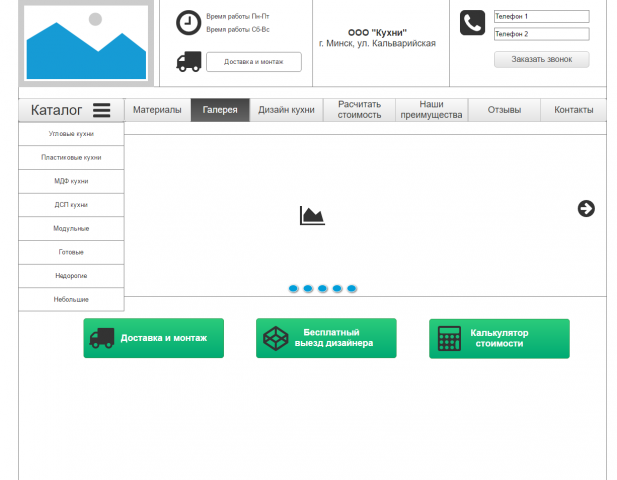Click the clock working hours icon
Image resolution: width=617 pixels, height=480 pixels.
point(188,23)
